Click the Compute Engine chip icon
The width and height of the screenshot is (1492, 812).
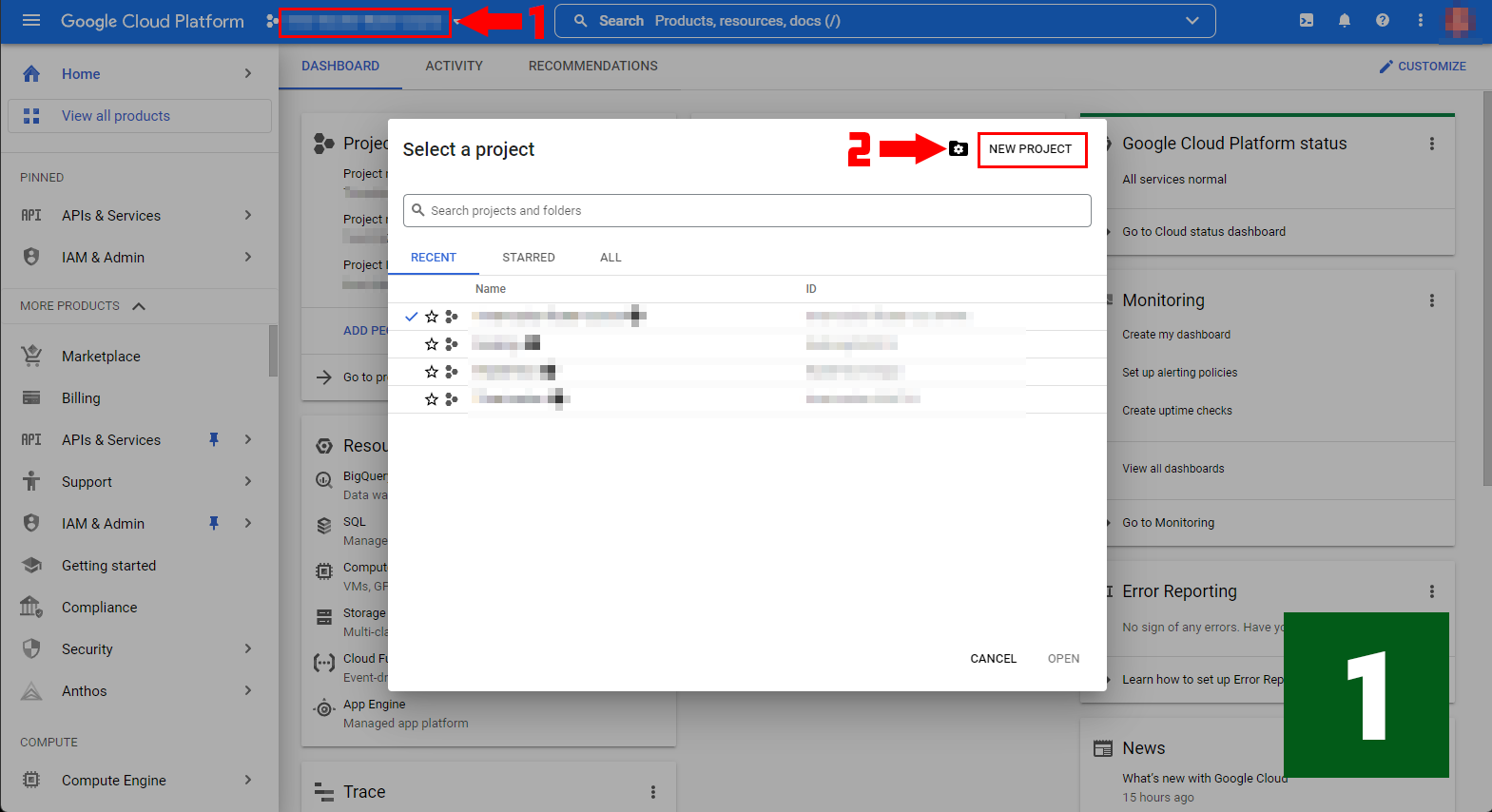31,780
